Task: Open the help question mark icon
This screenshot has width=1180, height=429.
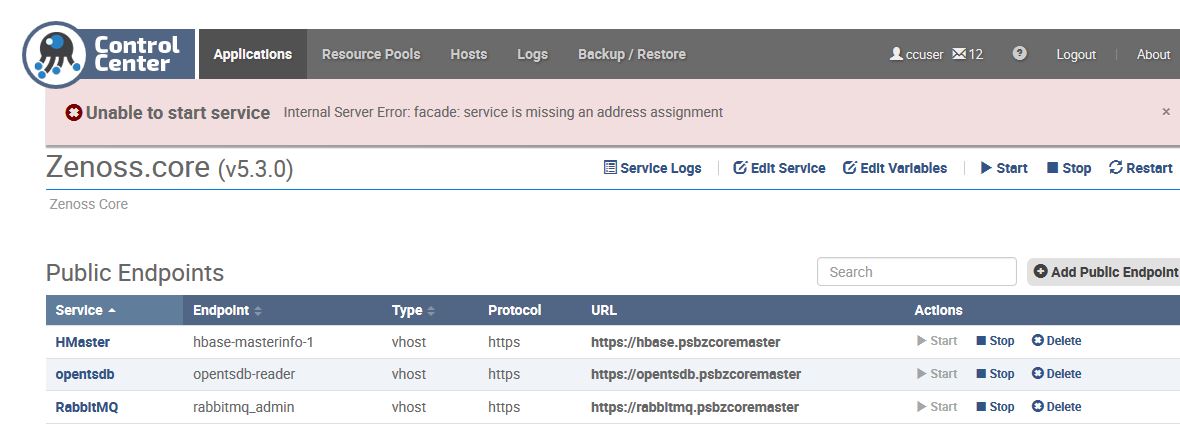Action: (1019, 54)
